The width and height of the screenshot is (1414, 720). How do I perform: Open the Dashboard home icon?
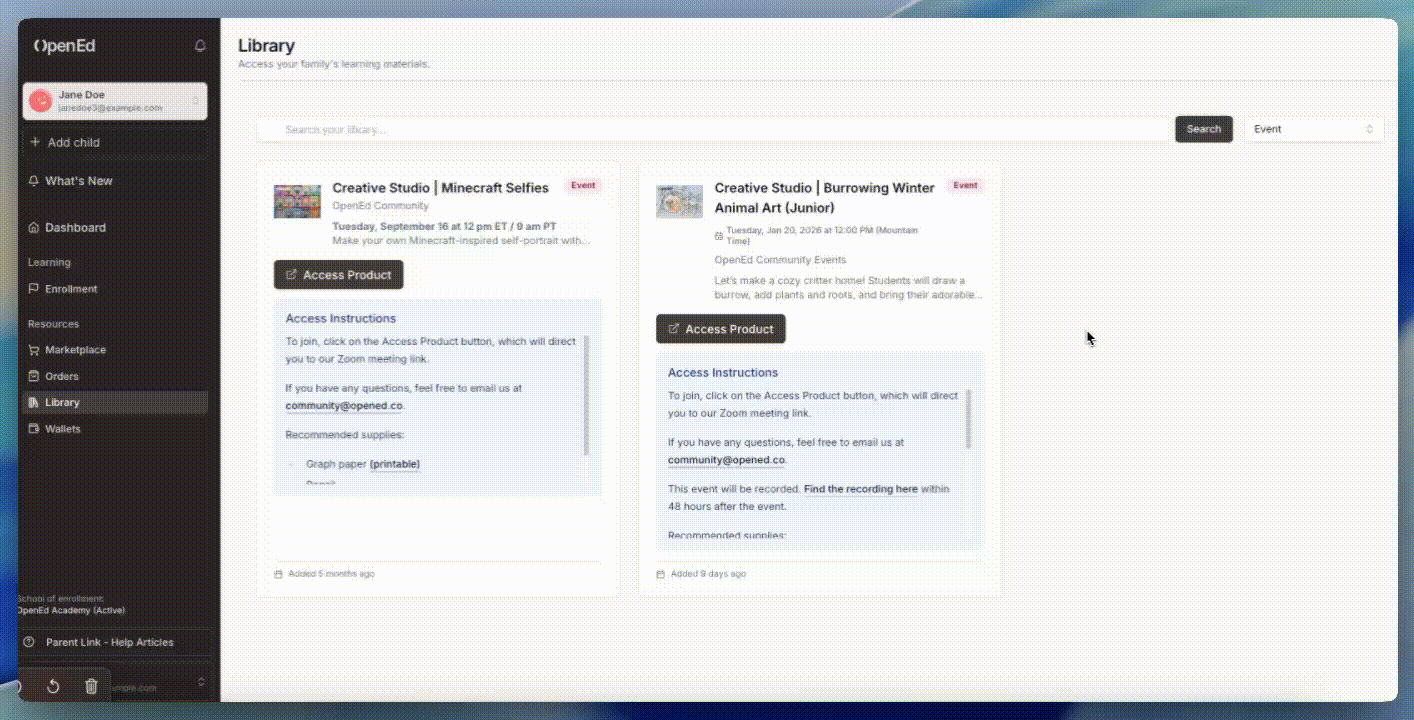point(33,227)
